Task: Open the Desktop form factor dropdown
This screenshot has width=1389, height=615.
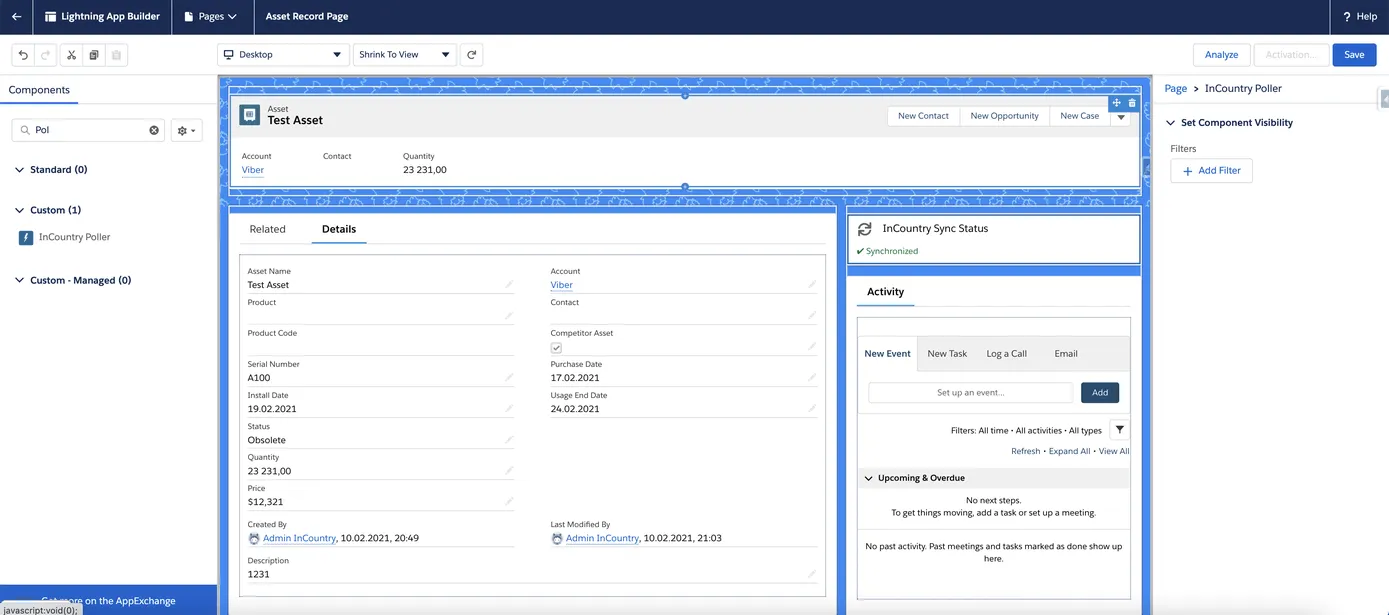Action: coord(283,55)
